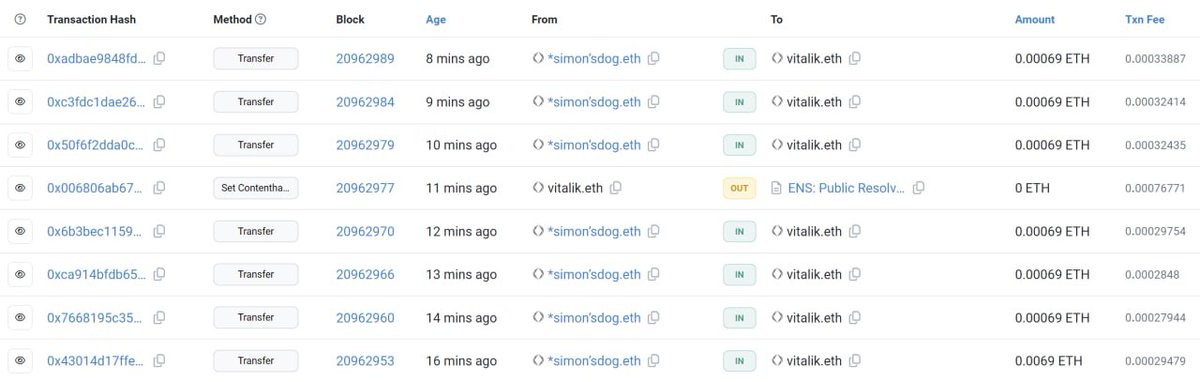Open vitalik.eth sender address in OUT row

[x=575, y=188]
